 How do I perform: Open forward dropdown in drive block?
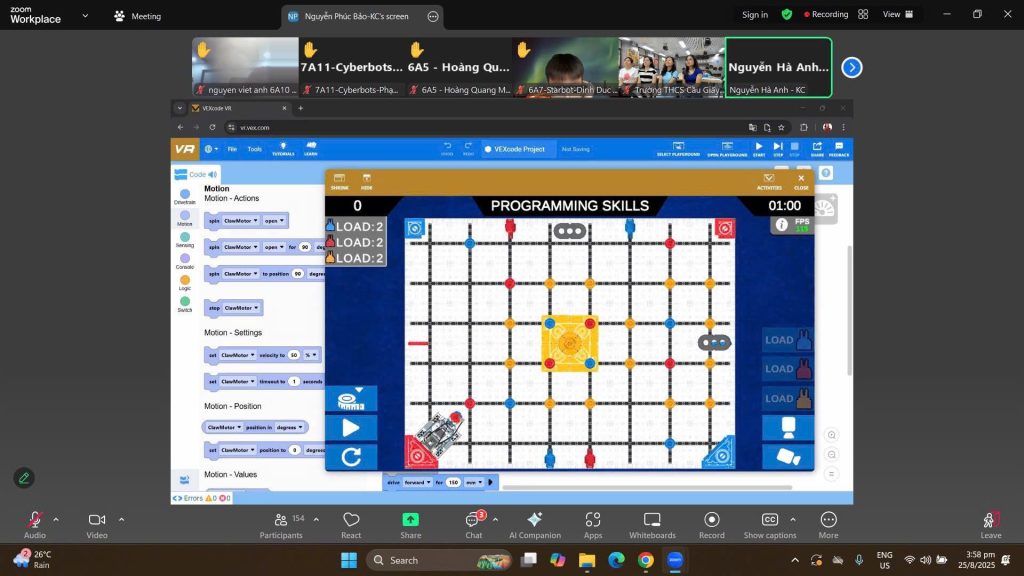pyautogui.click(x=417, y=483)
